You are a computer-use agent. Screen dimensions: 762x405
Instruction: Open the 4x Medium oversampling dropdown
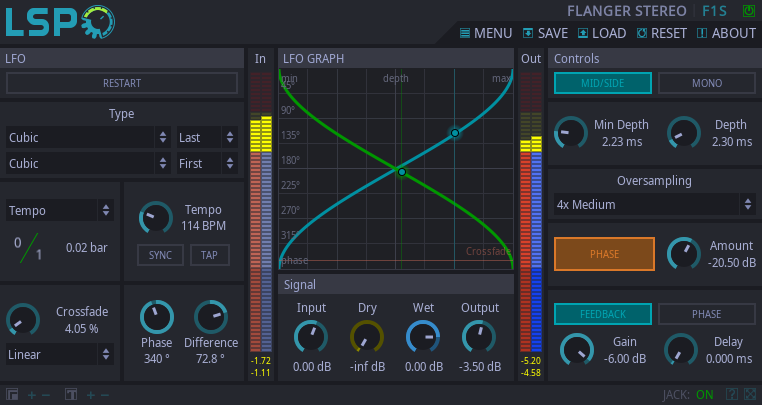655,205
